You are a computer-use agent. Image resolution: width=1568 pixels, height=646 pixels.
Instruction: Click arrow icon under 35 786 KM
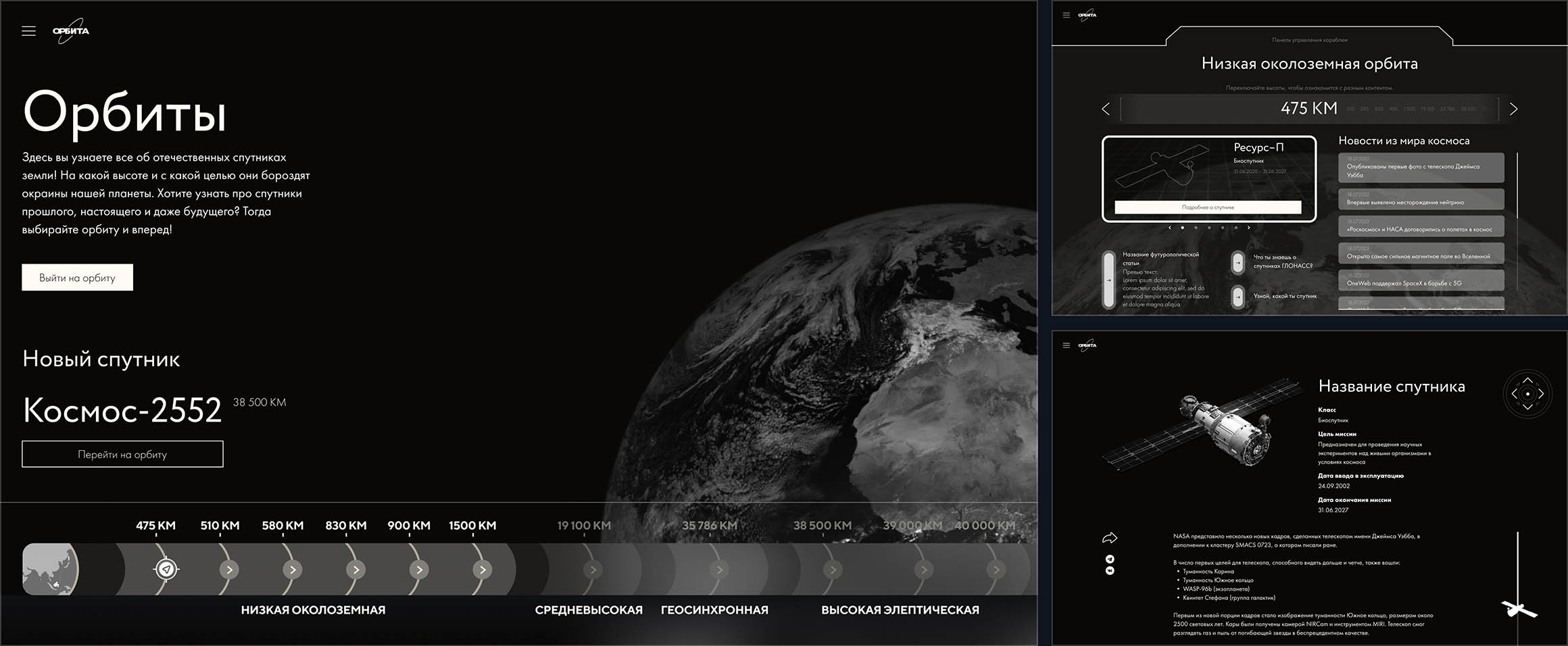coord(719,570)
